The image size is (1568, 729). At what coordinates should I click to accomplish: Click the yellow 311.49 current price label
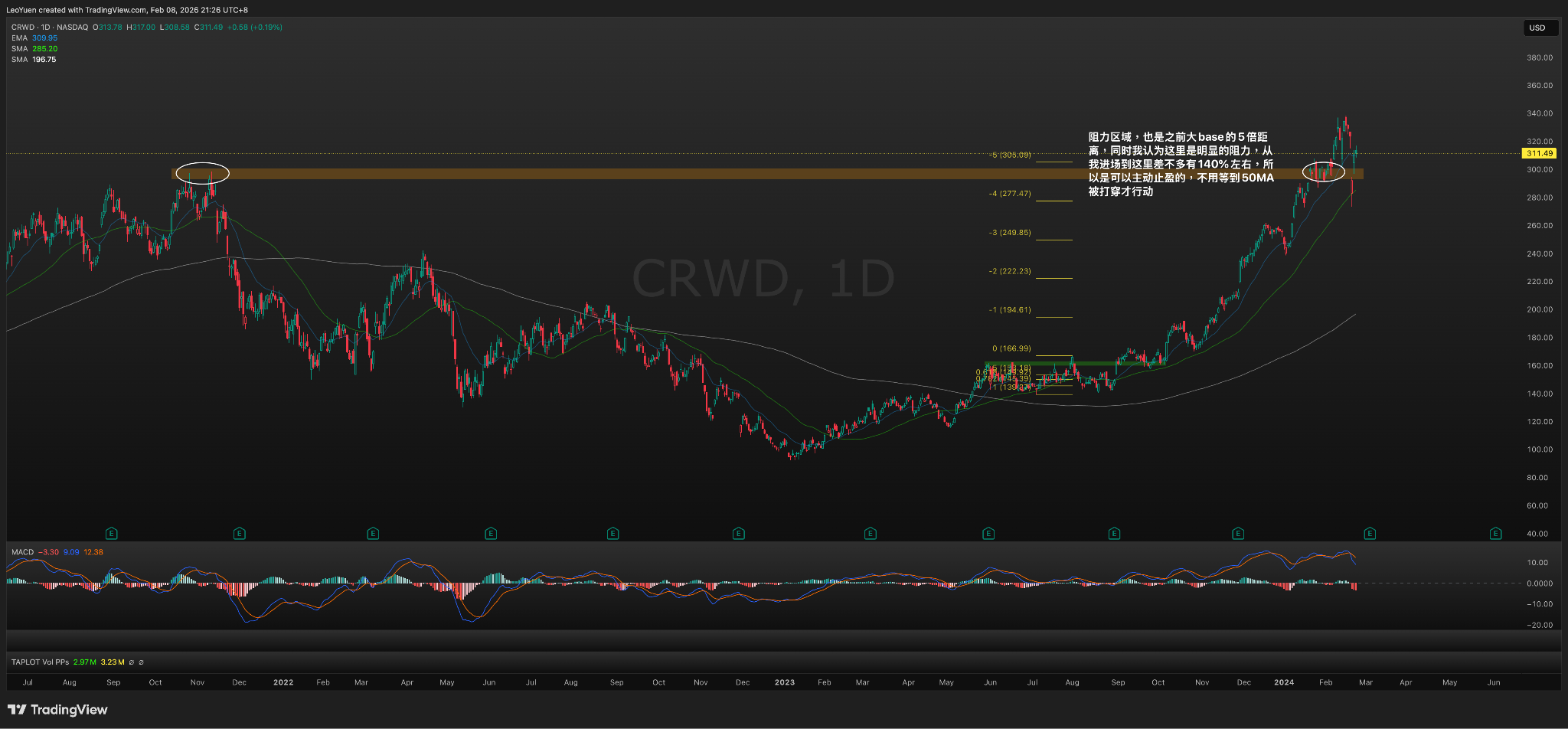[1539, 153]
